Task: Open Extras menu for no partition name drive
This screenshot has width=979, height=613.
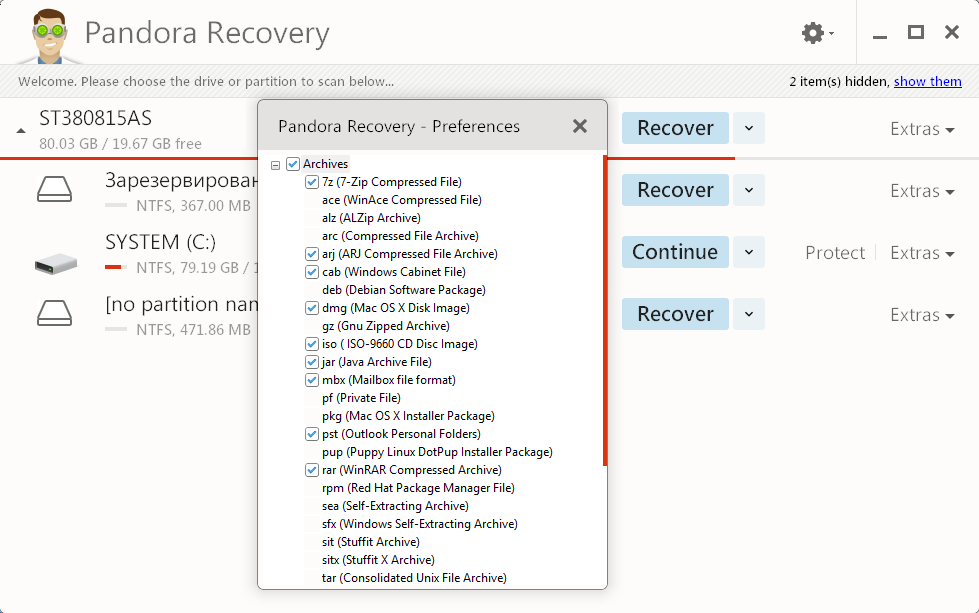Action: pos(922,315)
